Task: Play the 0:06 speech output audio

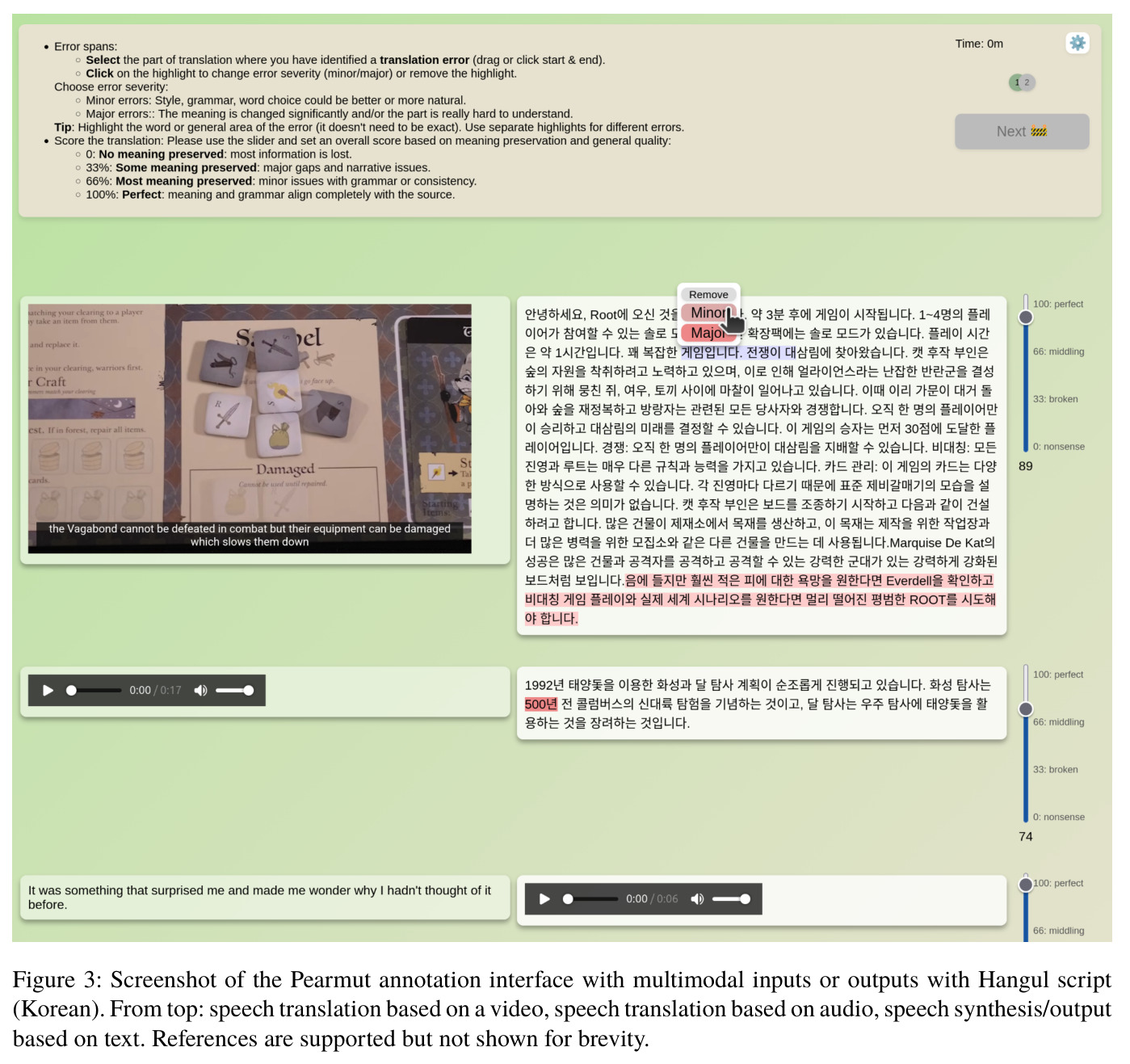Action: (x=544, y=899)
